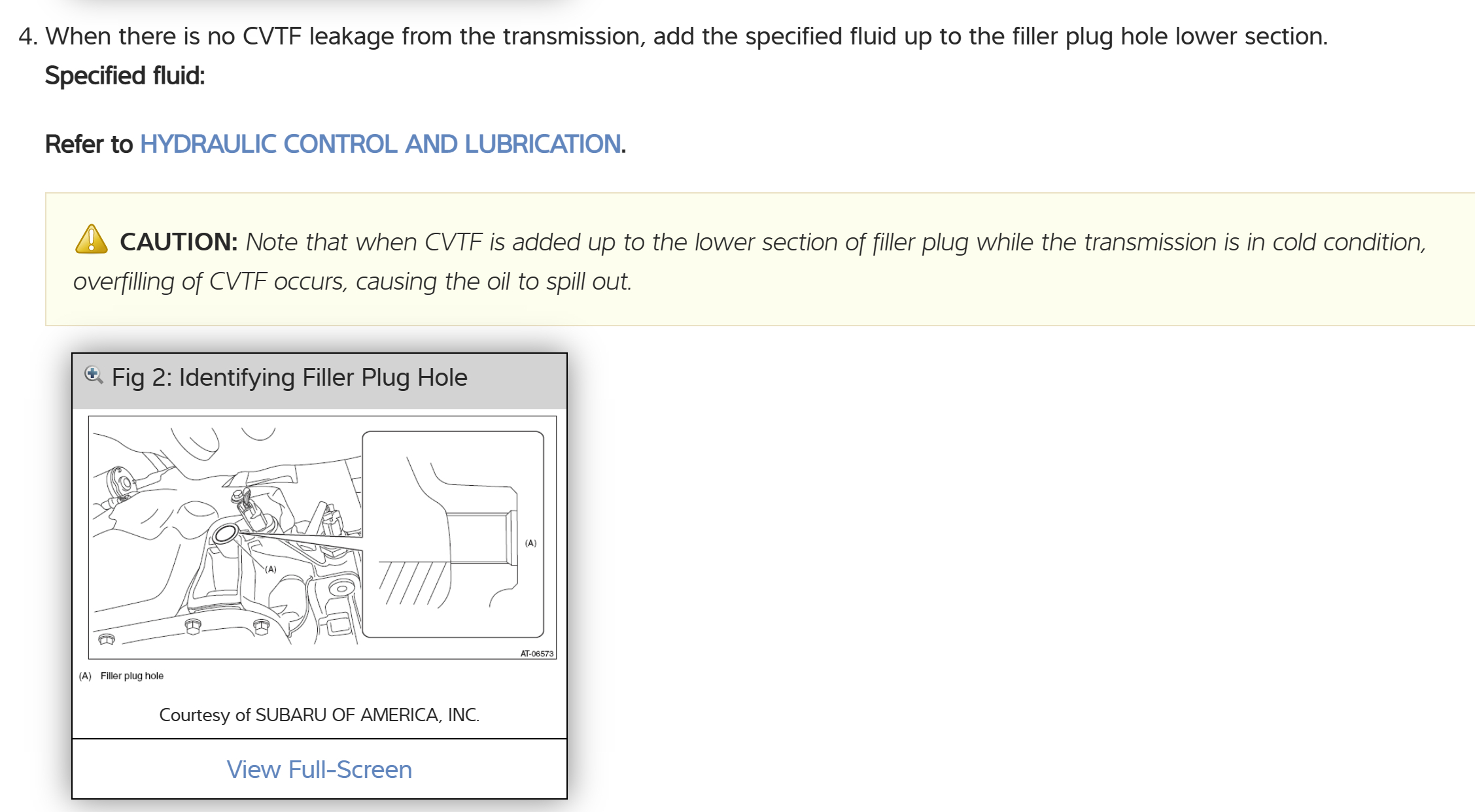Click the Fig 2: Identifying Filler Plug Hole title

pos(289,377)
